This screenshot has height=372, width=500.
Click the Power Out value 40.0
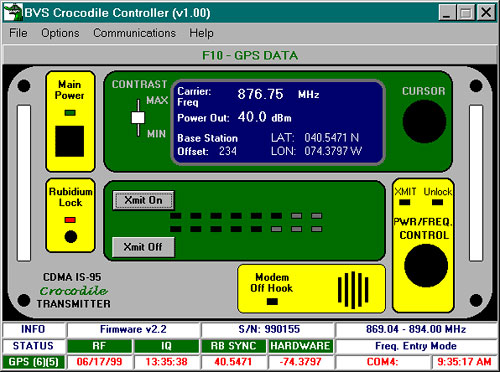pyautogui.click(x=252, y=117)
